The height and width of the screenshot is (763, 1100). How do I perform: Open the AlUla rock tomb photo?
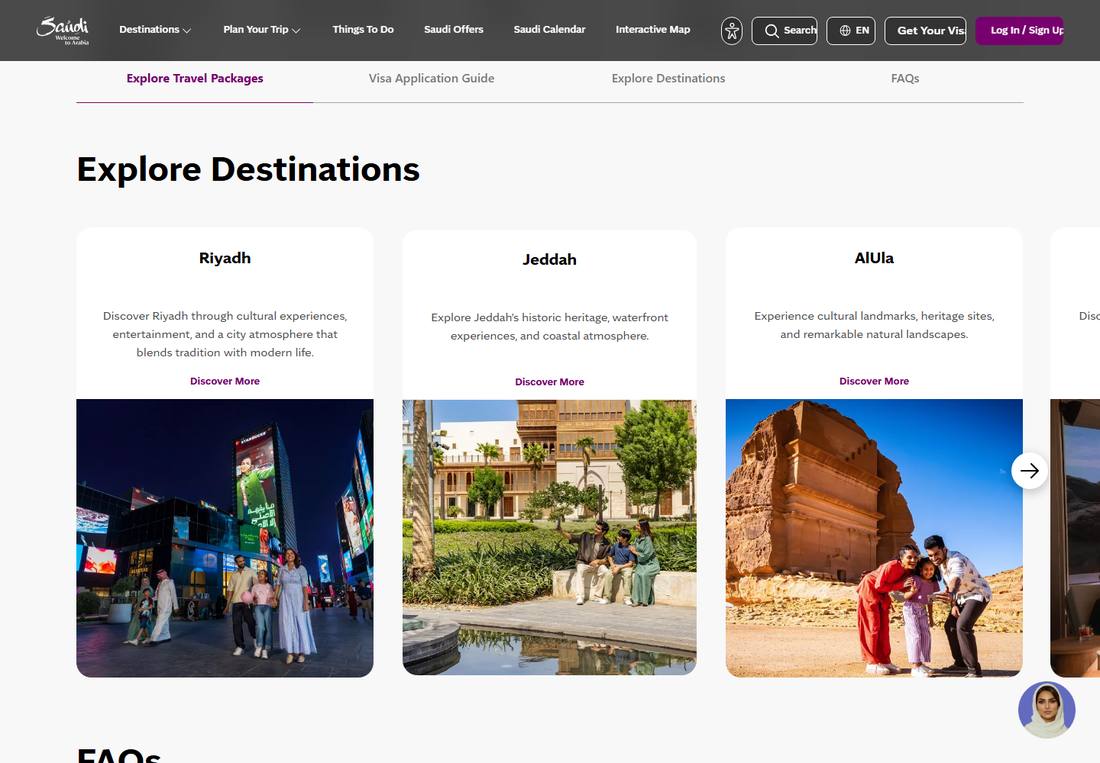click(x=874, y=538)
